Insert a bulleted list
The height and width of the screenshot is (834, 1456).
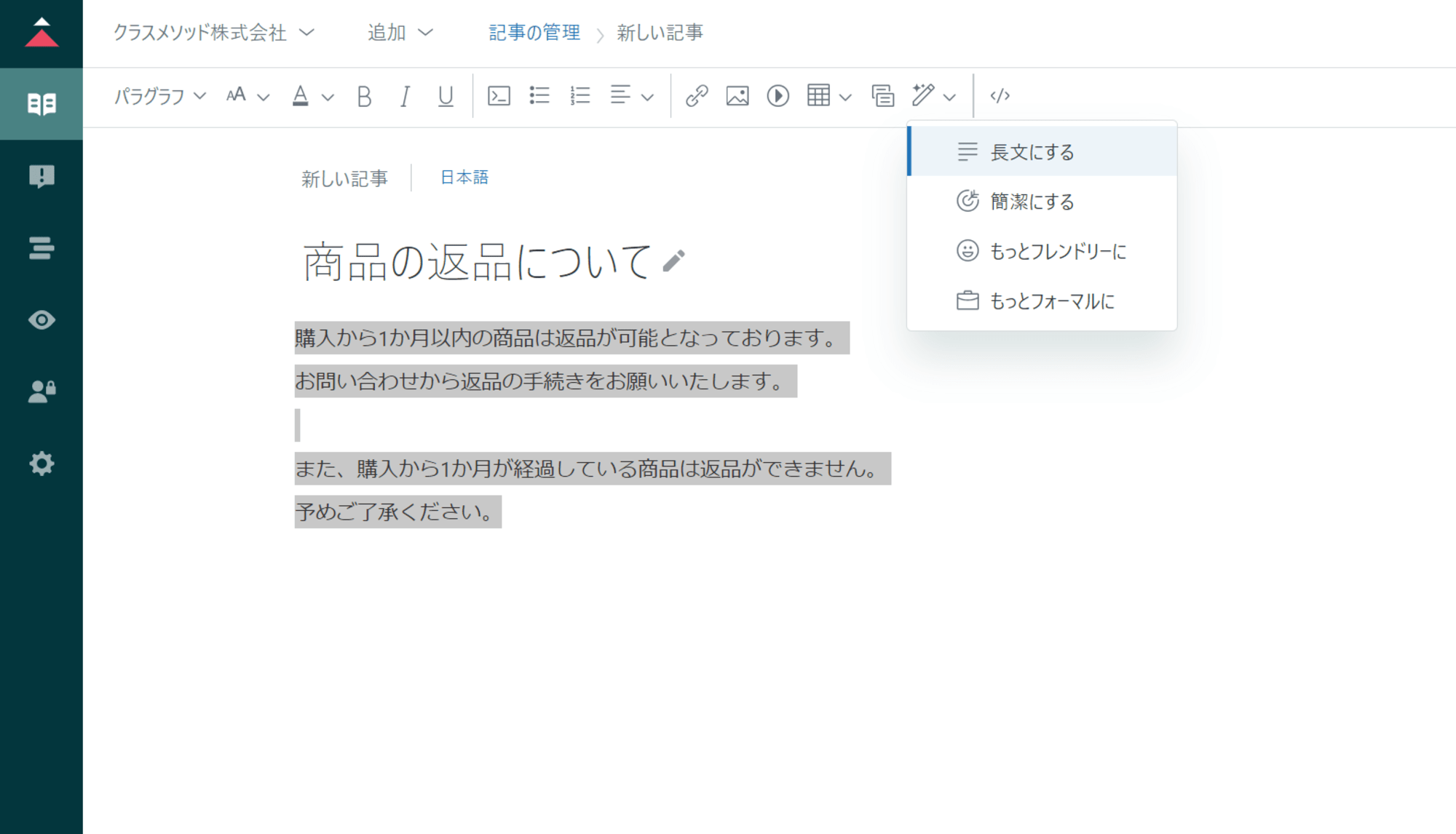tap(539, 96)
